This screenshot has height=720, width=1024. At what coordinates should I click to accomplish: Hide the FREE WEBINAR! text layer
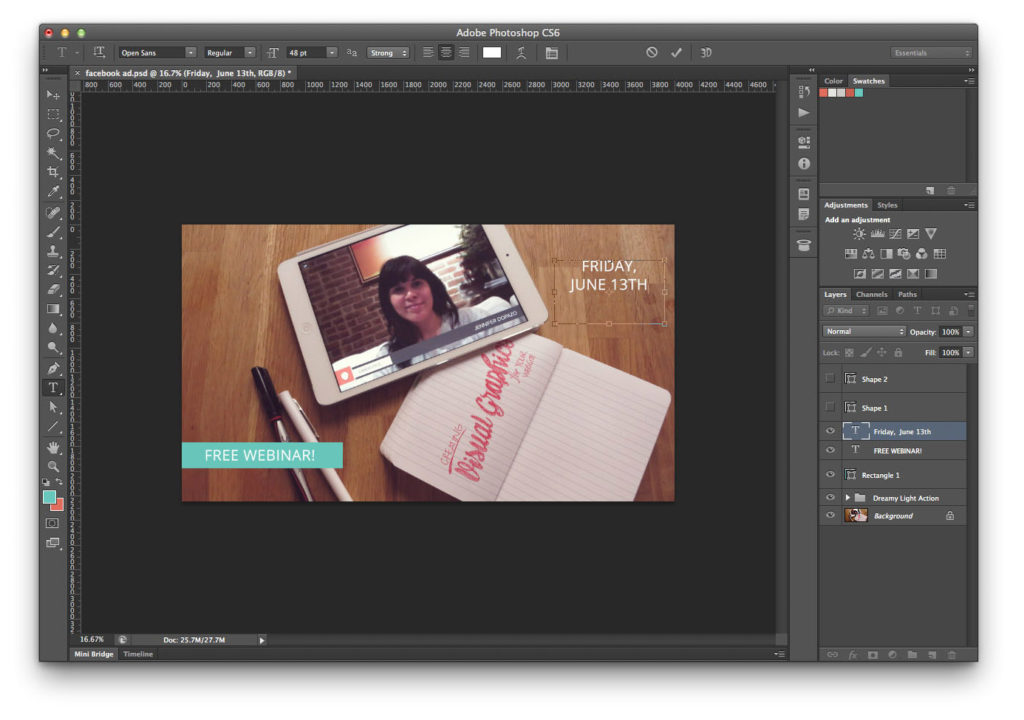pos(830,451)
